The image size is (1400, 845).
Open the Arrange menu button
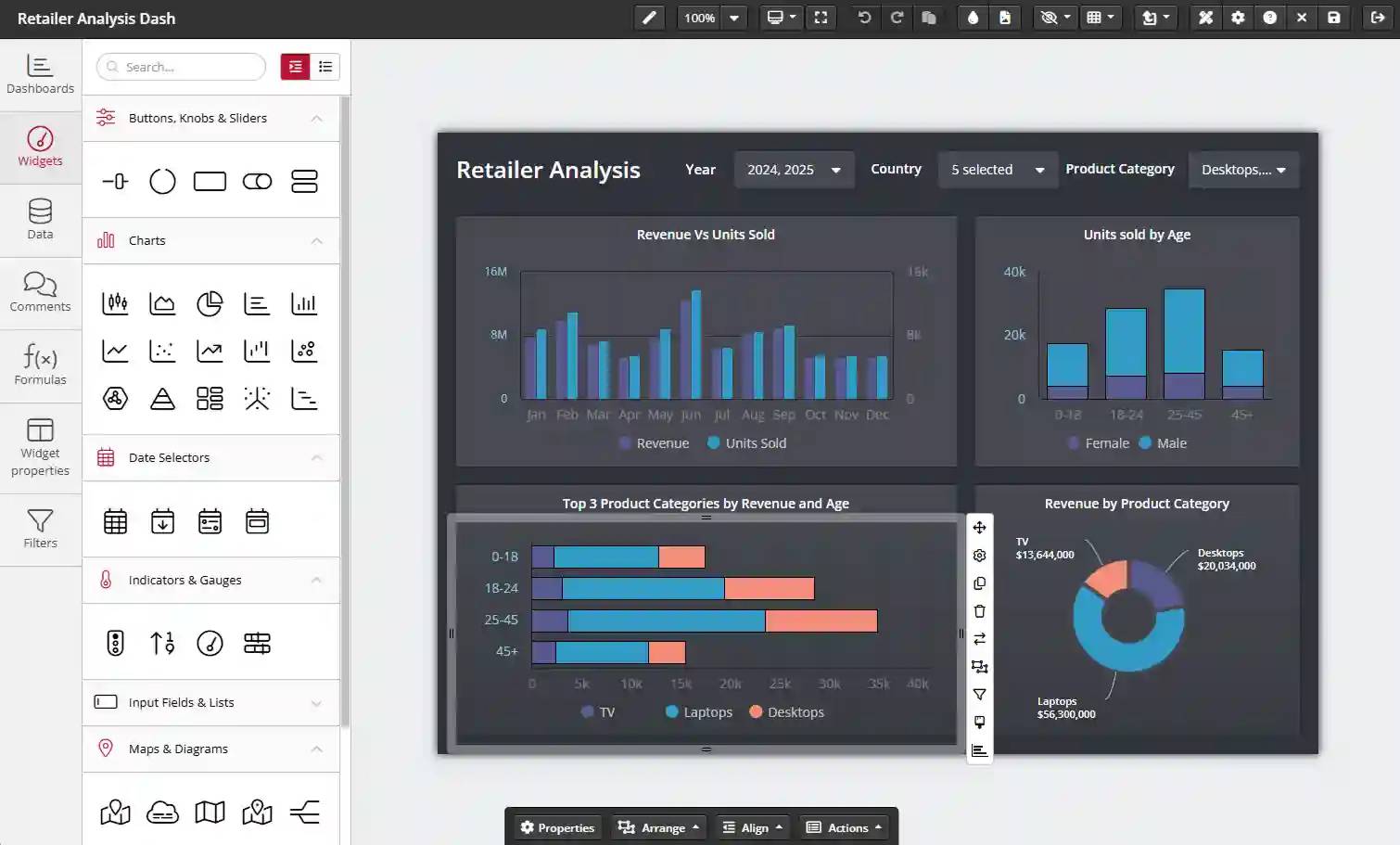pos(658,827)
